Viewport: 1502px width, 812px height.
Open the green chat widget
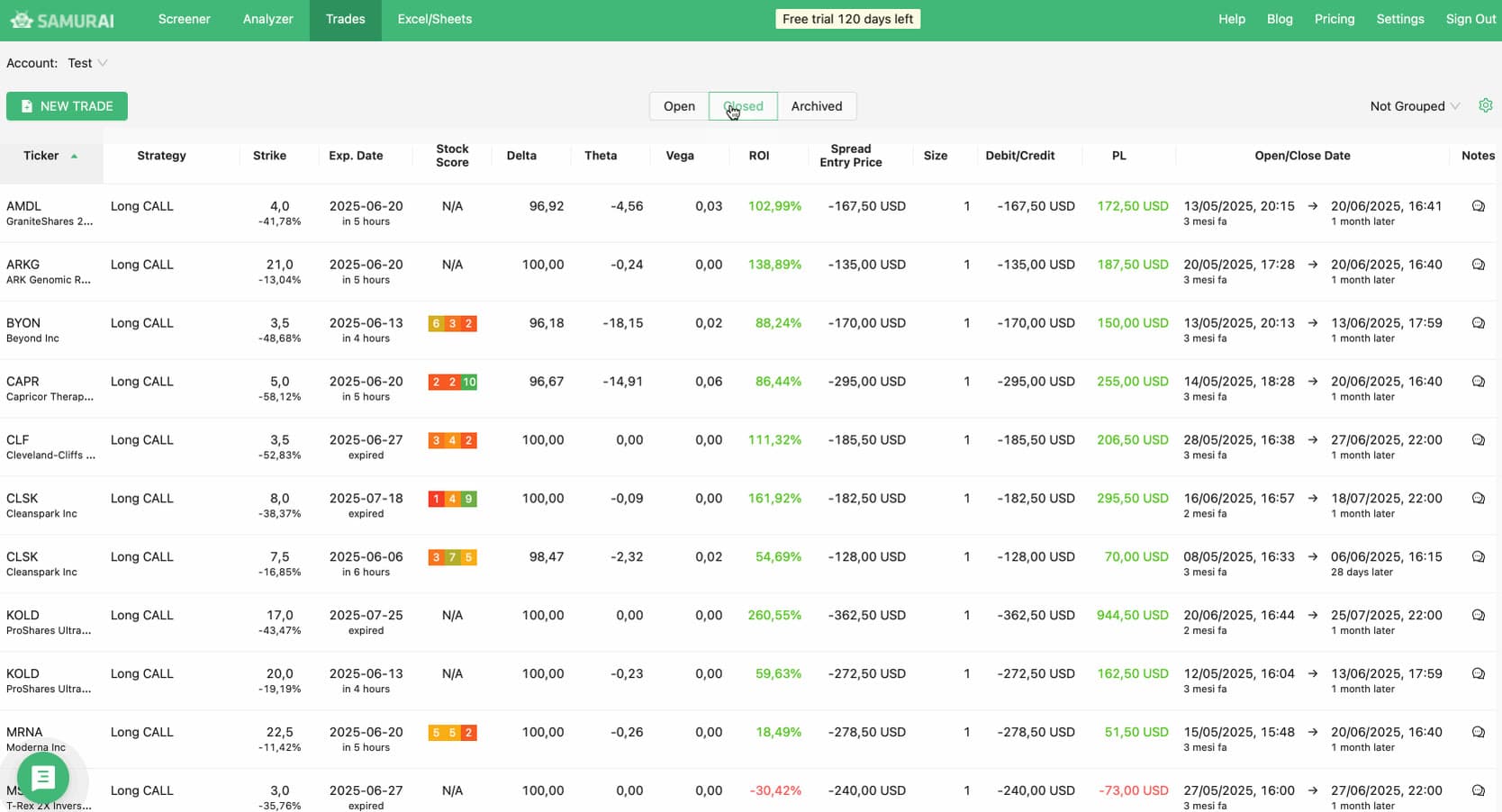point(43,778)
